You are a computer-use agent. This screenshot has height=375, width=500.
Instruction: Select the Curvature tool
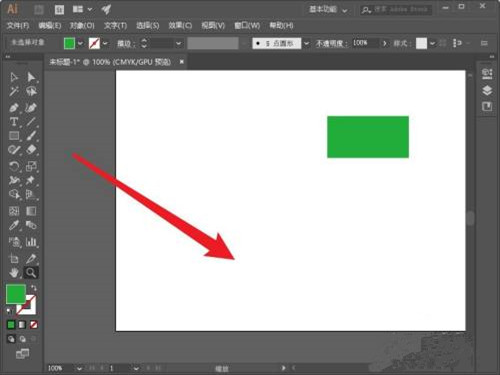point(31,108)
